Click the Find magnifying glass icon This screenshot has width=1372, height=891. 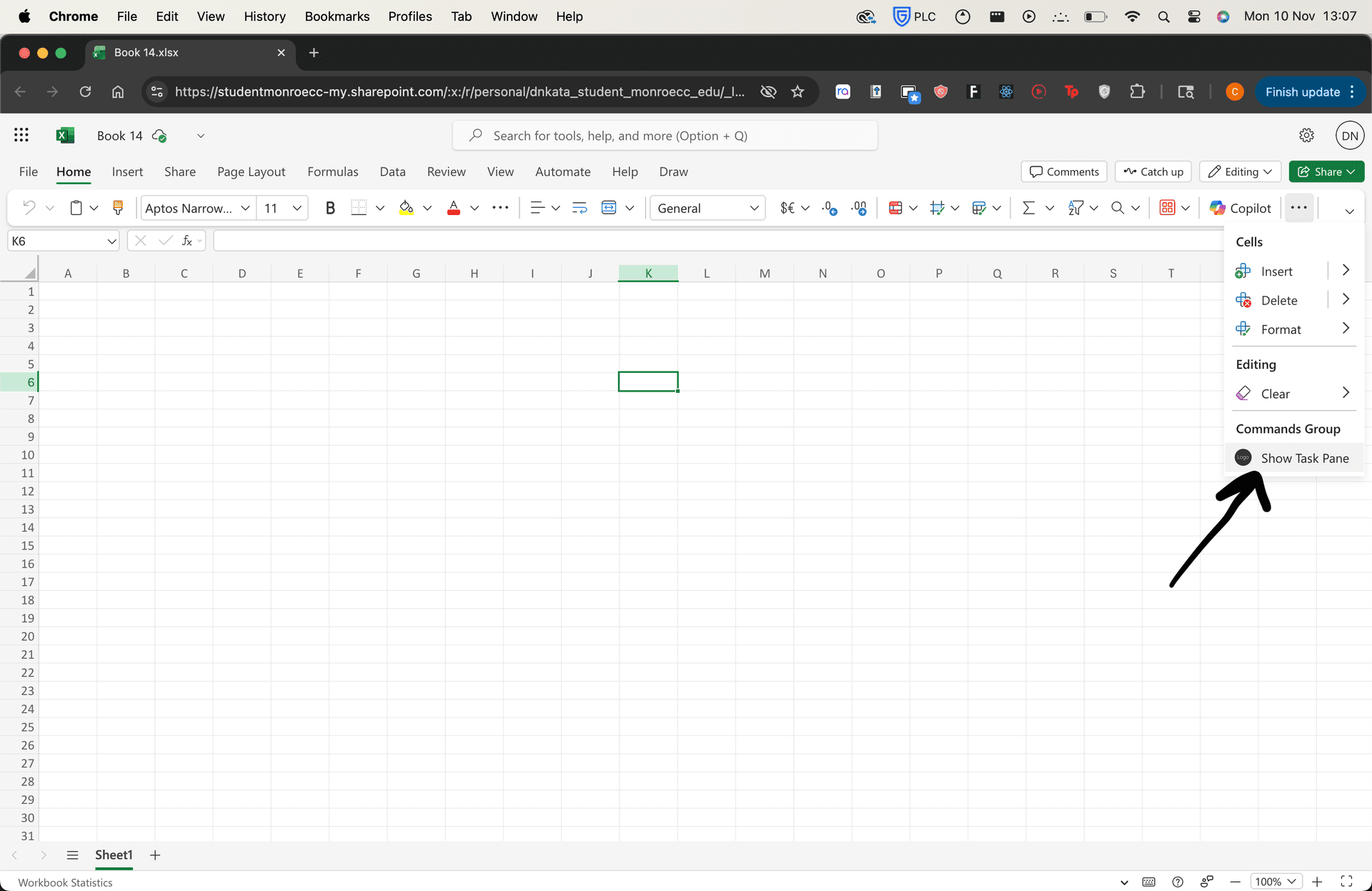pos(1118,207)
